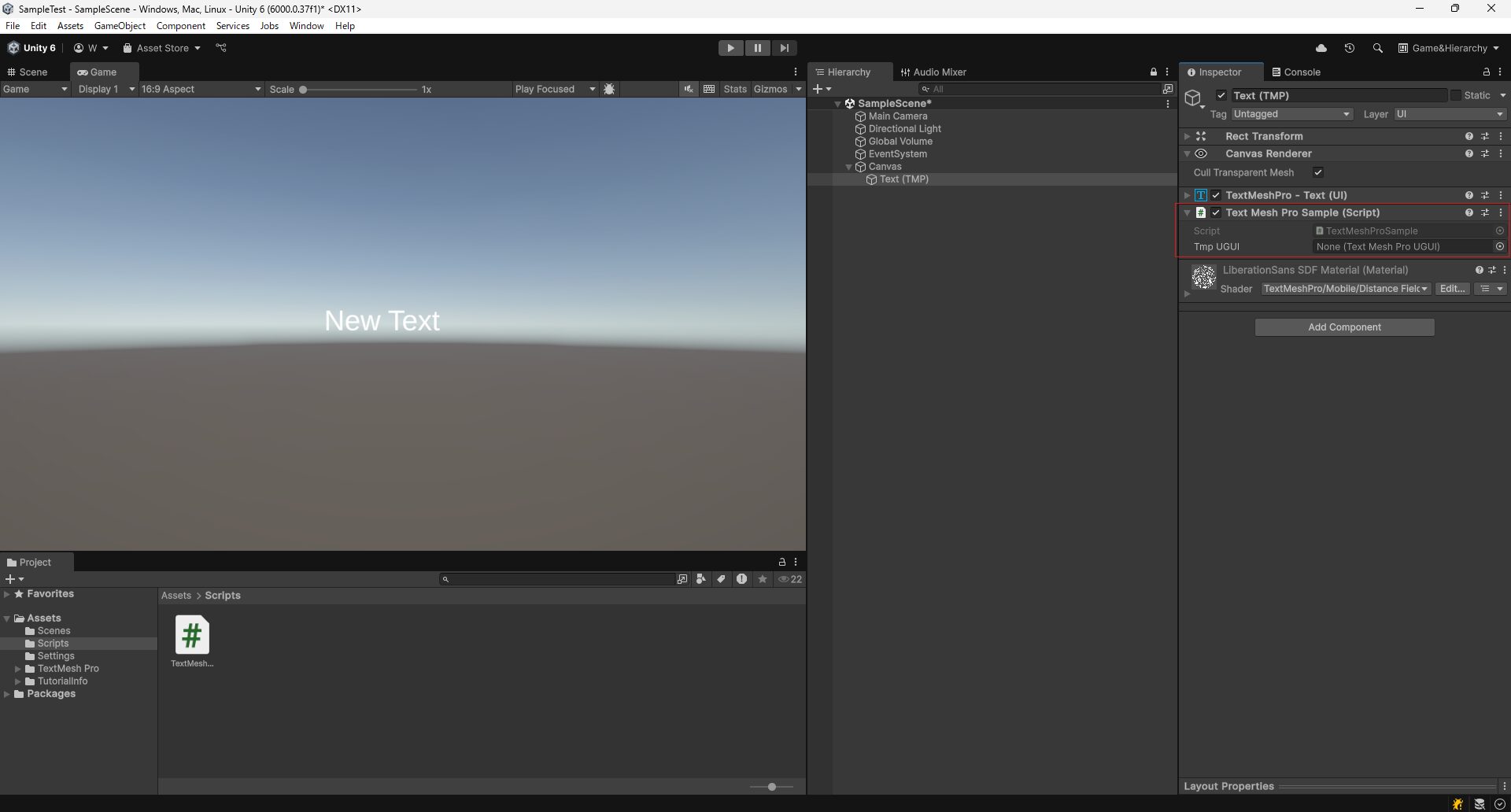Open the Tmp UGUI object picker circle icon
1511x812 pixels.
tap(1500, 246)
